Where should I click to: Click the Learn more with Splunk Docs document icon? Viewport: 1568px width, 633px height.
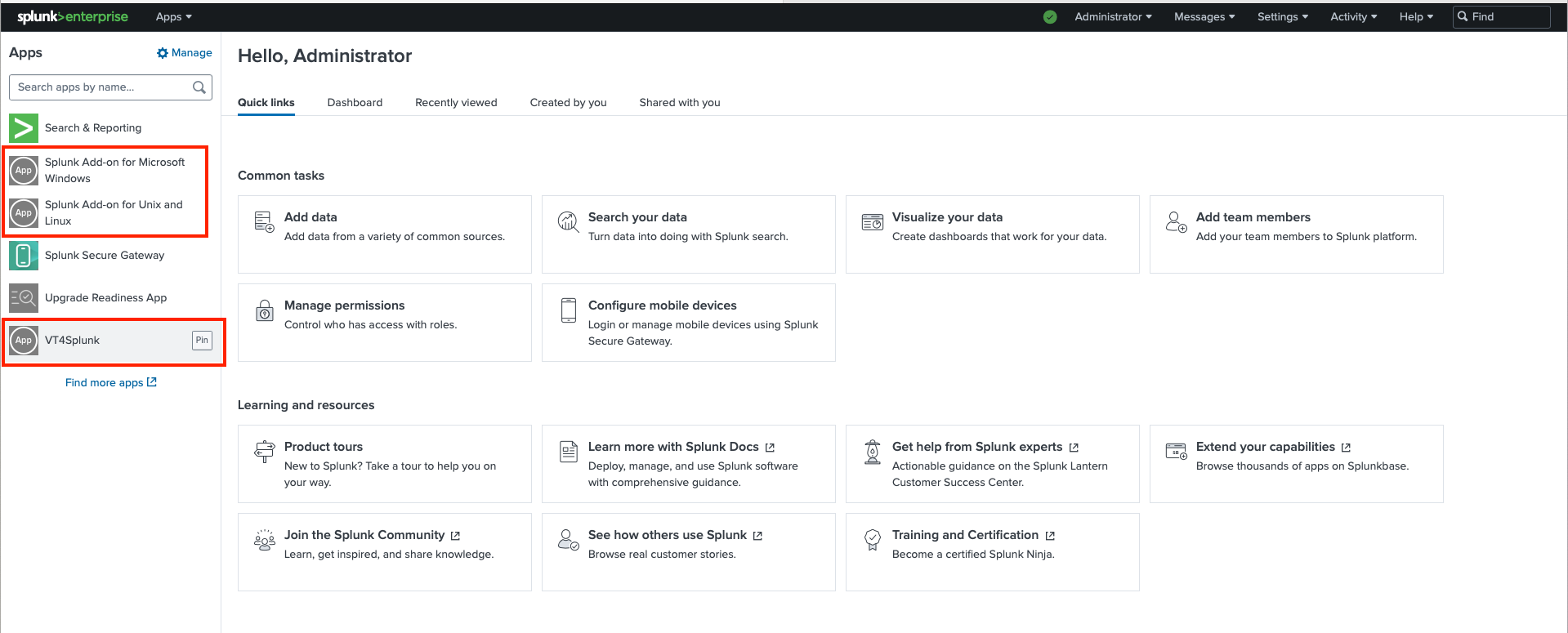tap(569, 452)
